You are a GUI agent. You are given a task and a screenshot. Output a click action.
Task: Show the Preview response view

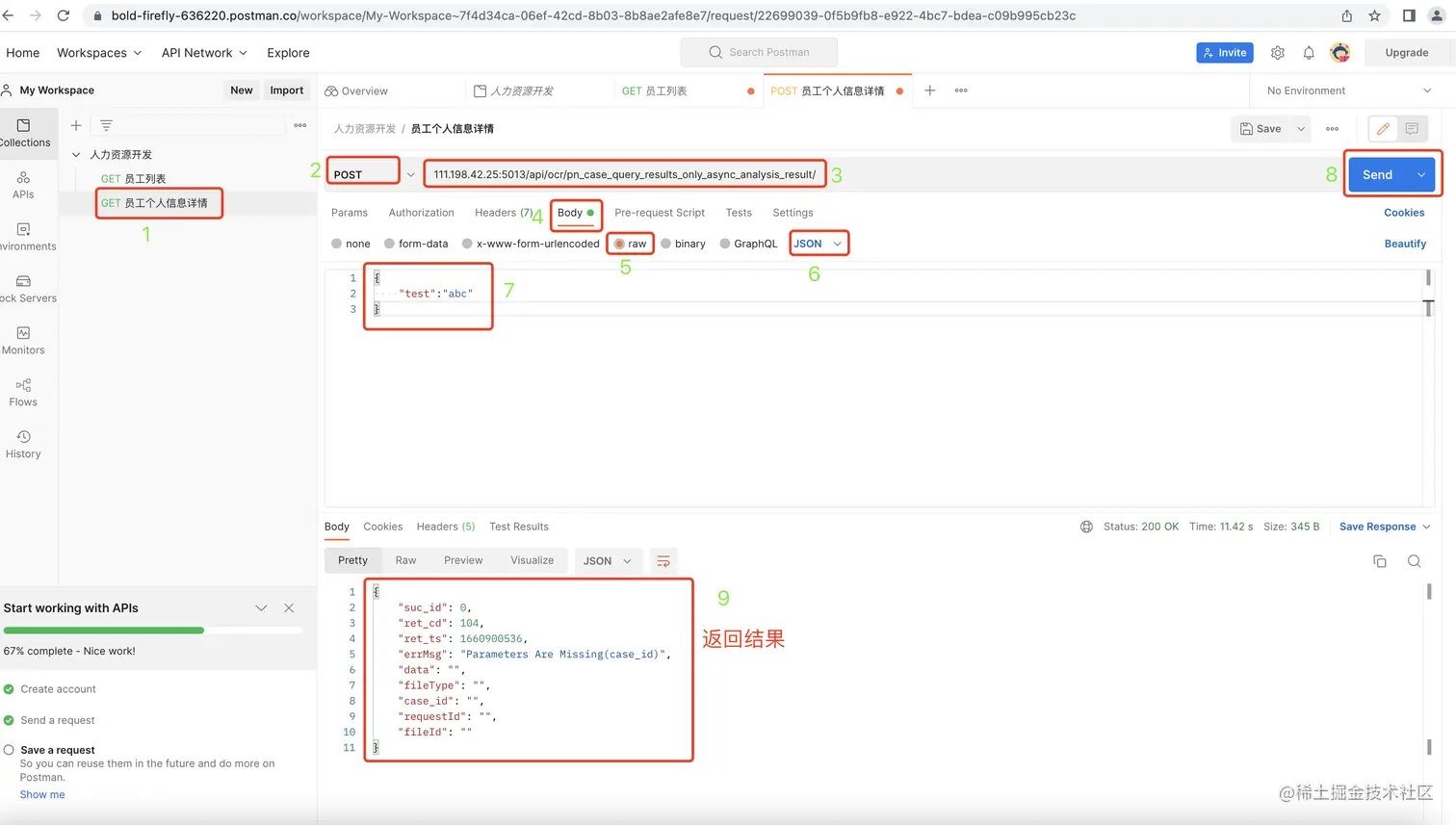(x=463, y=560)
